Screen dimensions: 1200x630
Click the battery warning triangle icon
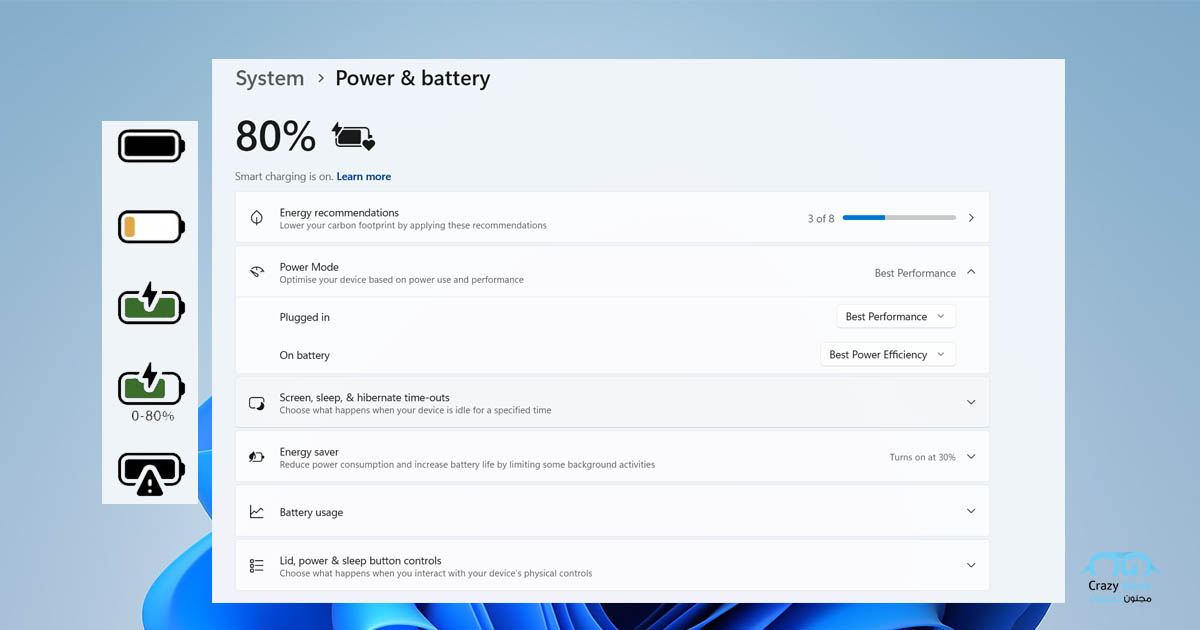[151, 474]
